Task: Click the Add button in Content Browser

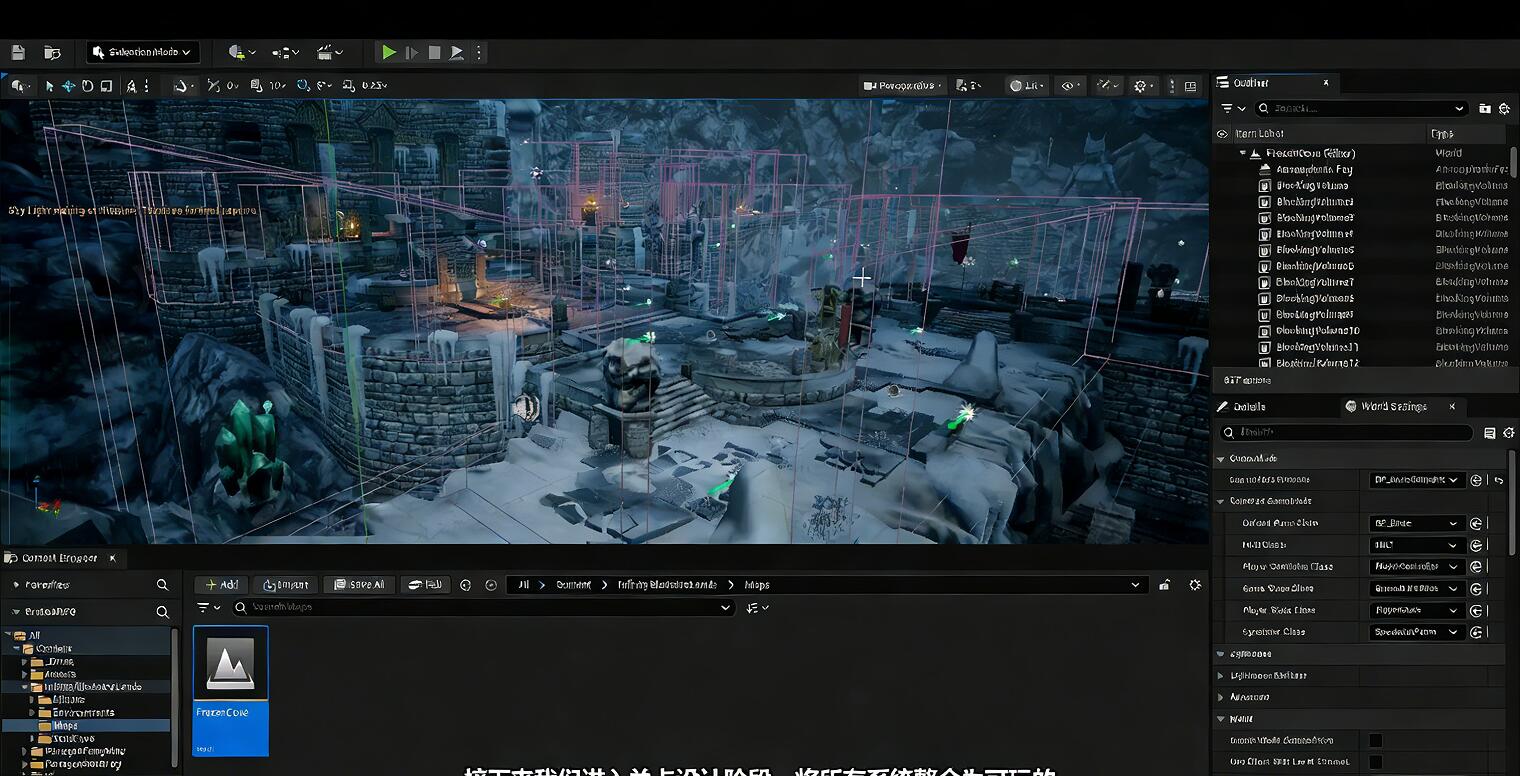Action: click(x=221, y=585)
